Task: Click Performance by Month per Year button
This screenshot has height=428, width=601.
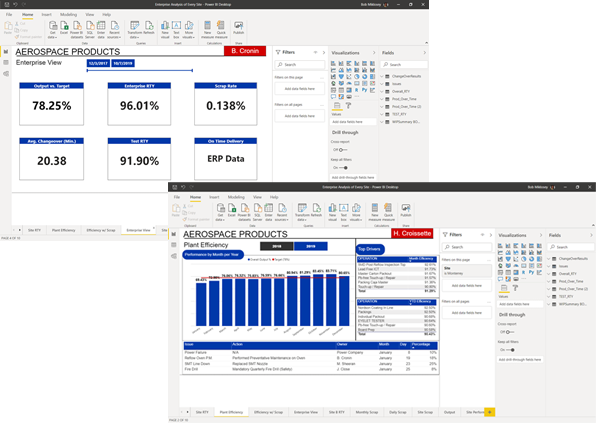Action: pyautogui.click(x=212, y=254)
